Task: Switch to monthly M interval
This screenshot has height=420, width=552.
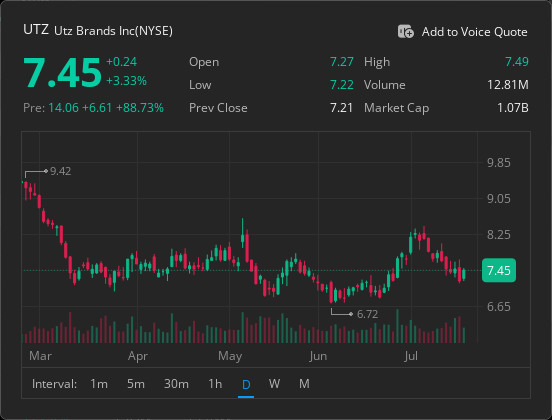Action: coord(304,383)
